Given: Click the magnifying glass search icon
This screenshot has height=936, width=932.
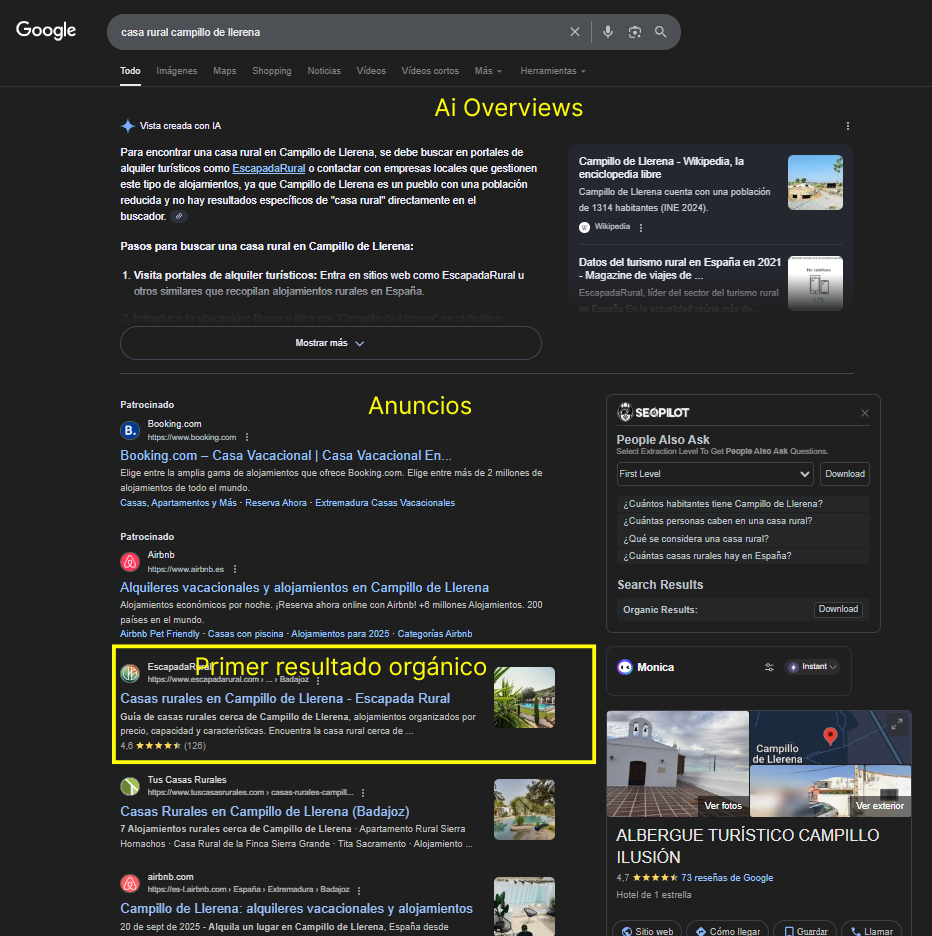Looking at the screenshot, I should pos(661,32).
